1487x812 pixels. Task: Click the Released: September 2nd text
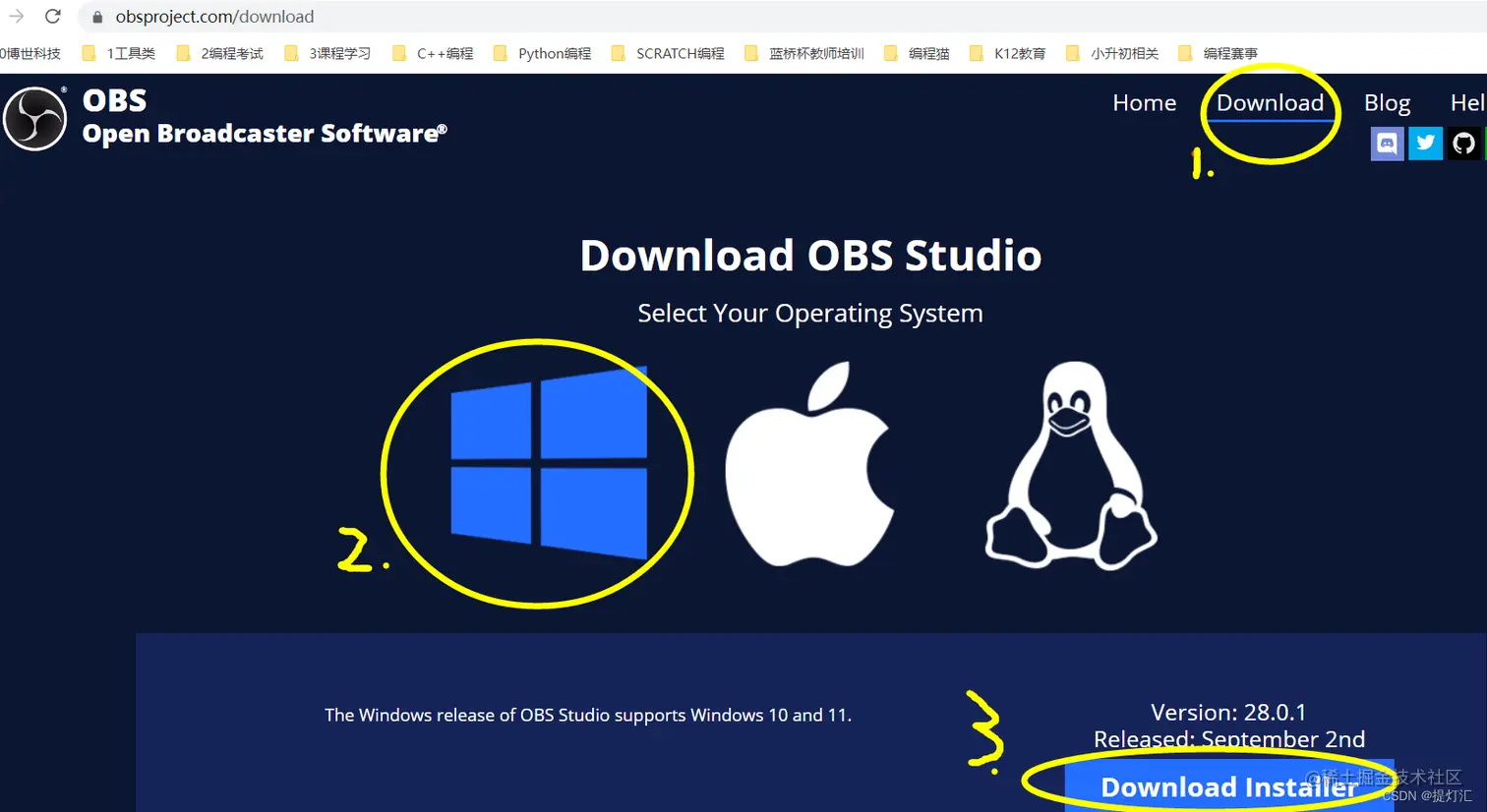click(1229, 738)
